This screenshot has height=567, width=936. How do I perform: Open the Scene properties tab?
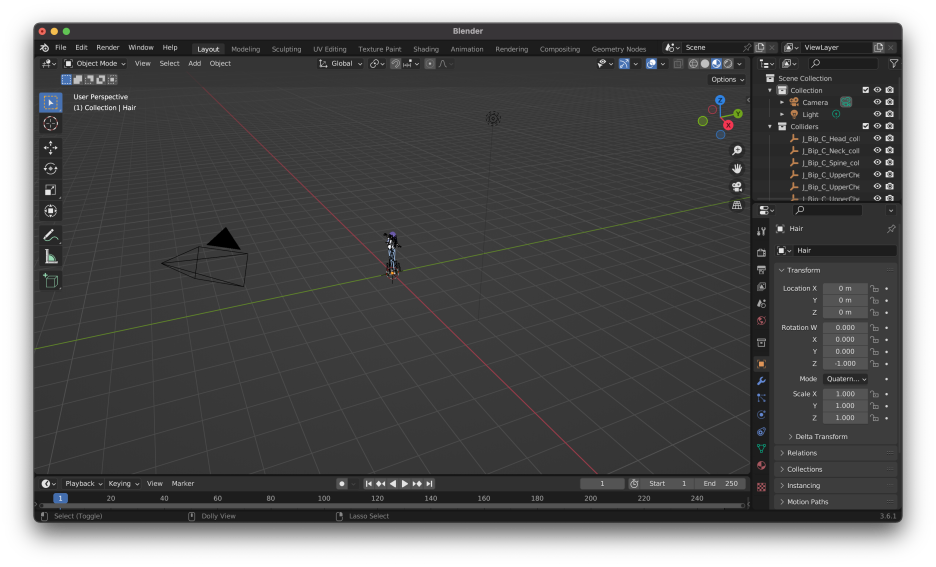pos(761,304)
